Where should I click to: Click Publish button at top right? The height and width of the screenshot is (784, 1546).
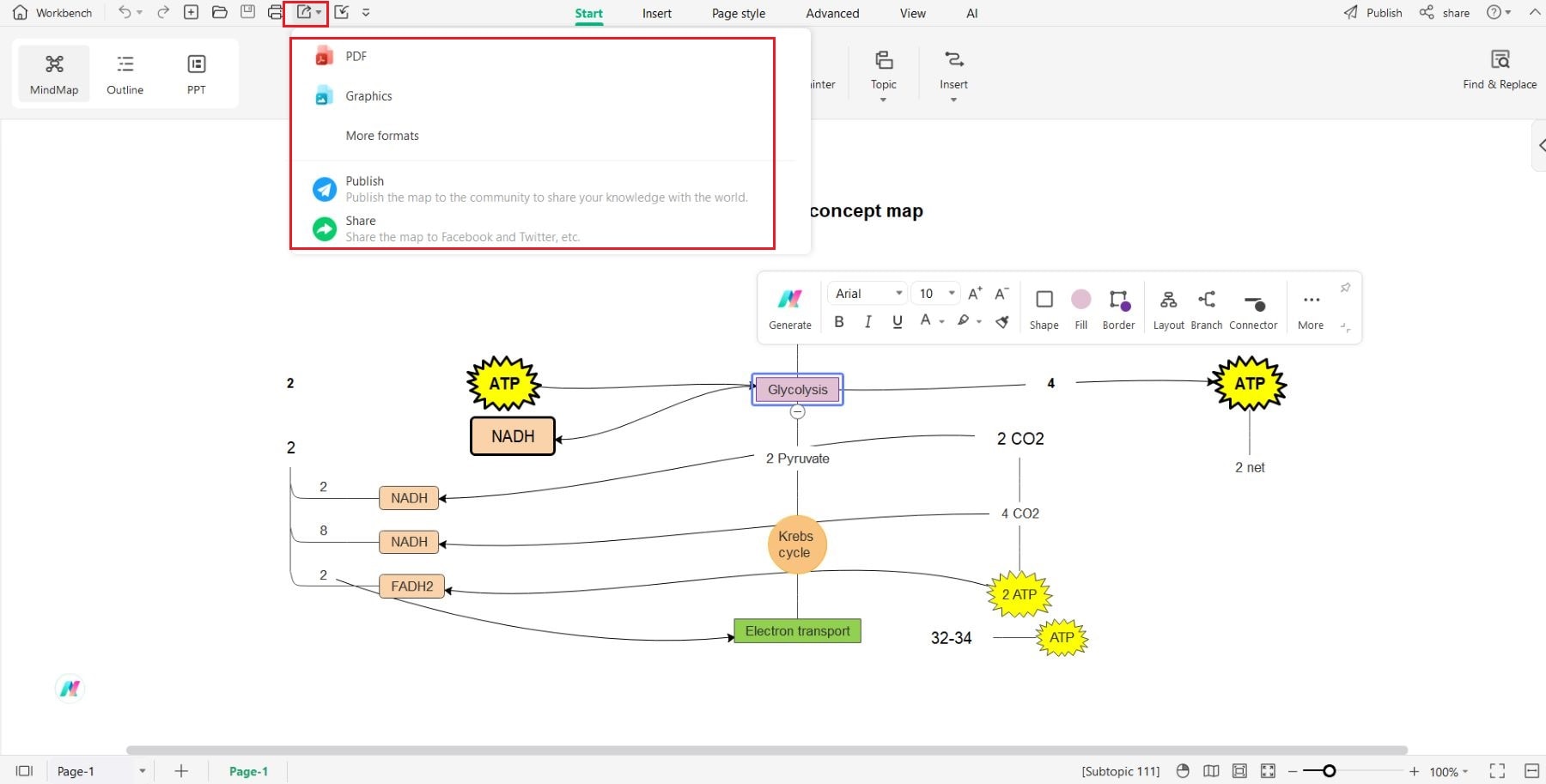(1373, 12)
